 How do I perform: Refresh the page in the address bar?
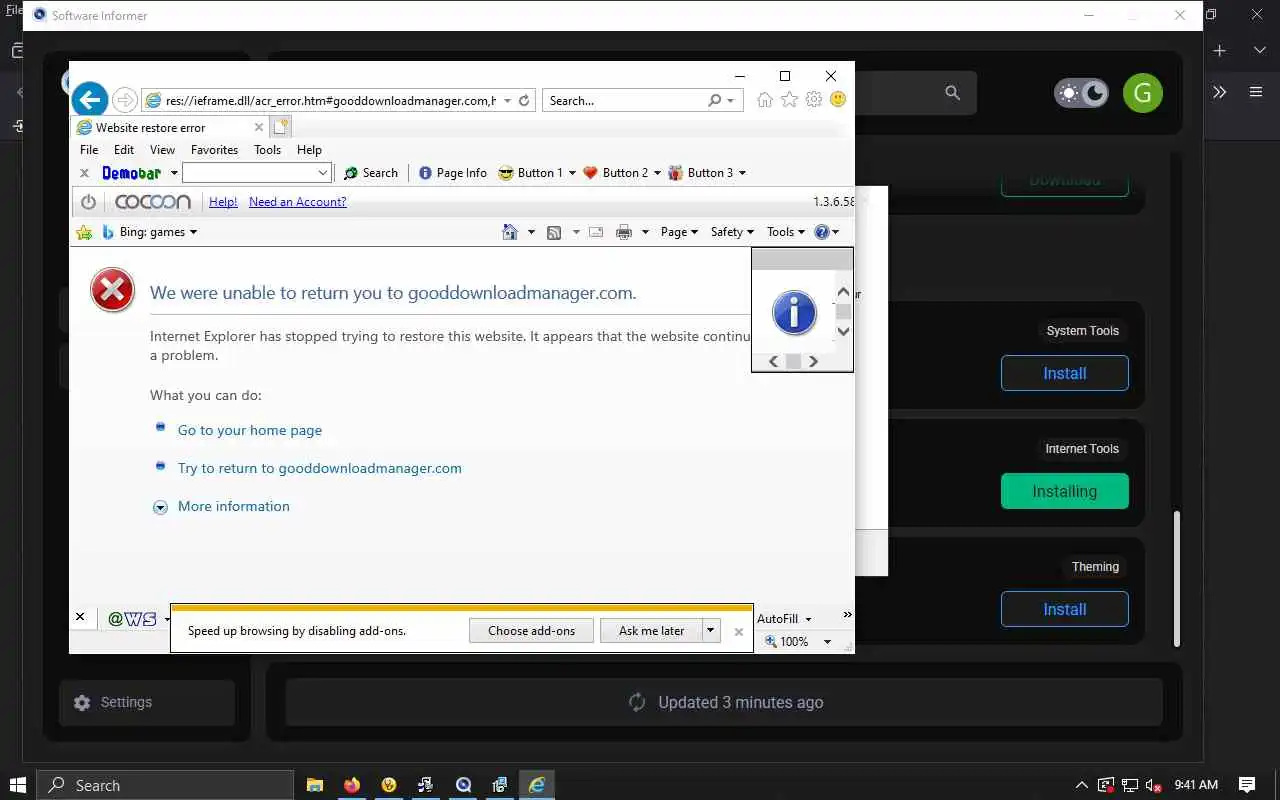[x=524, y=100]
